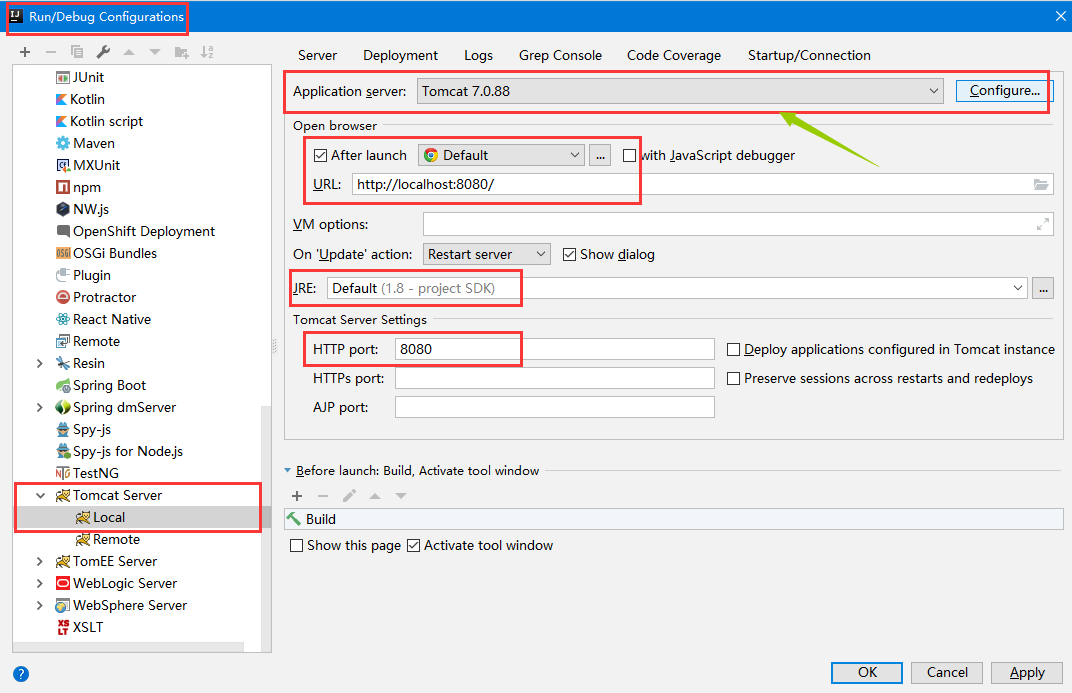Click Apply button

pos(1027,672)
